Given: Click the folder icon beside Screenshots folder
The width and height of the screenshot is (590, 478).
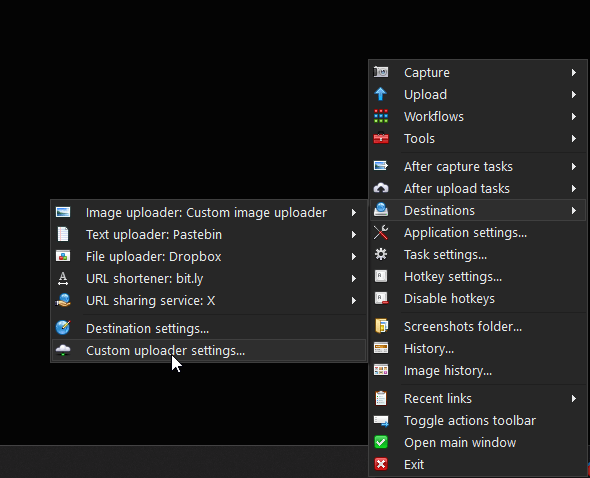Looking at the screenshot, I should click(381, 326).
